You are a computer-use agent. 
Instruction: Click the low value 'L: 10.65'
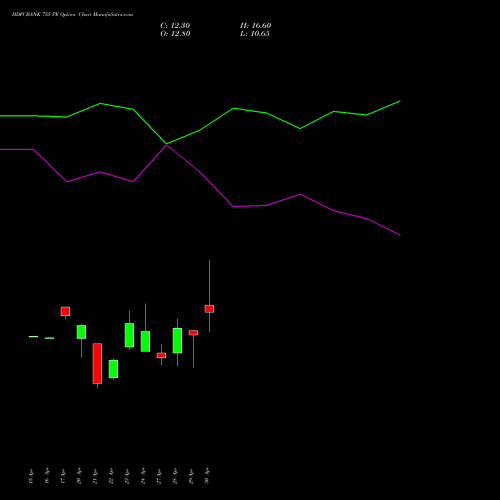(x=255, y=34)
